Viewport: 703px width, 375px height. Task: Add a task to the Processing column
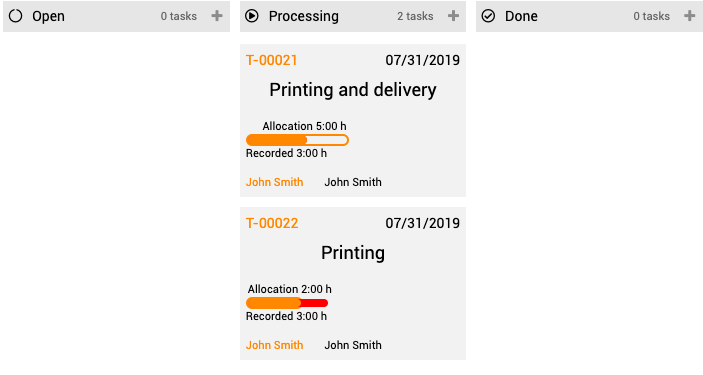(453, 16)
